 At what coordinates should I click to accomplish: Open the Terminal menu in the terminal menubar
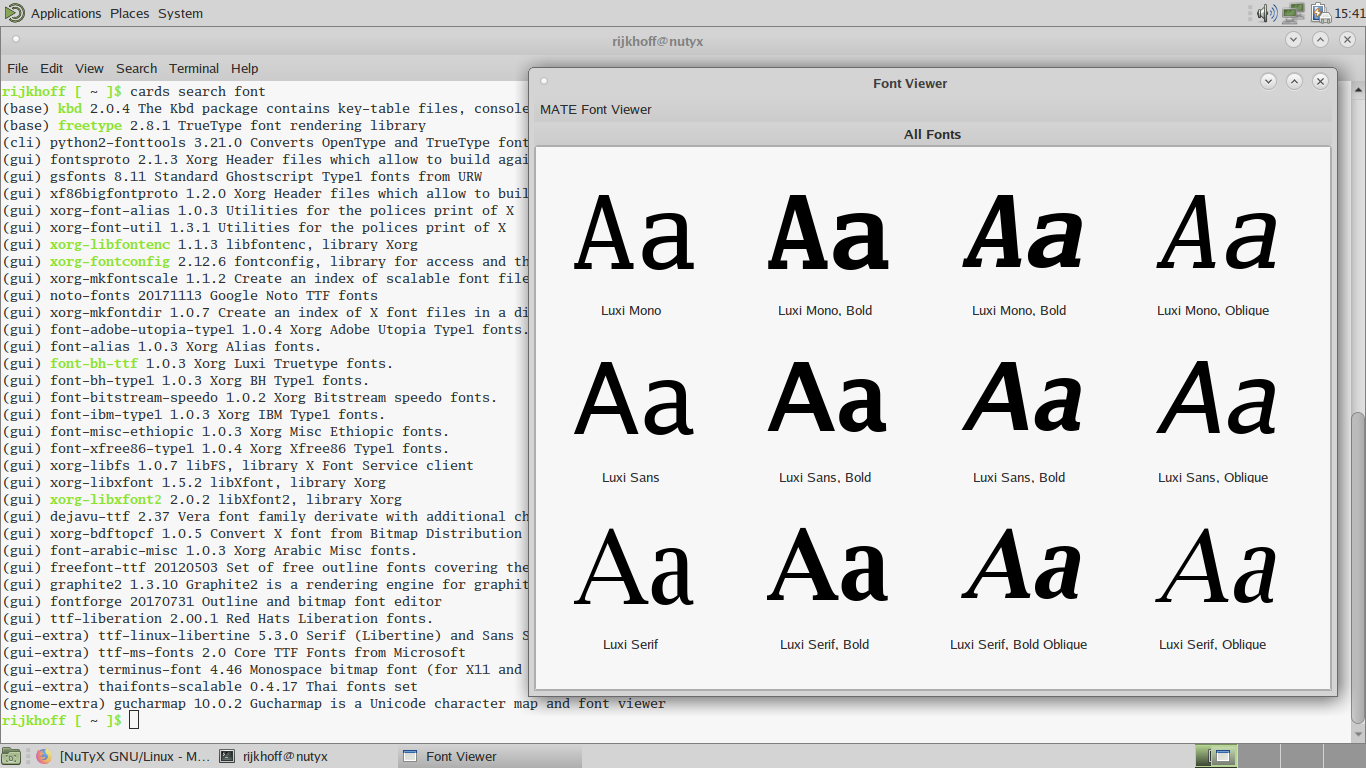point(194,69)
